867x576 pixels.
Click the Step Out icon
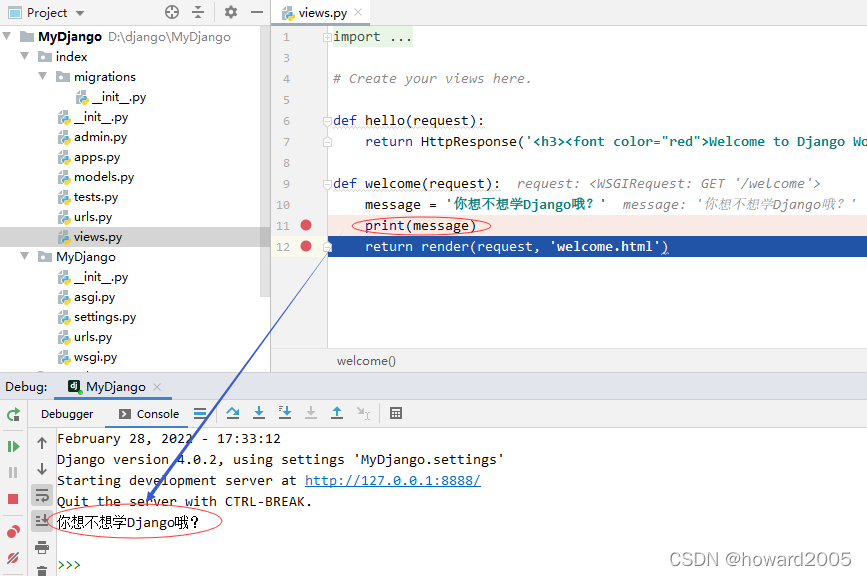[337, 413]
